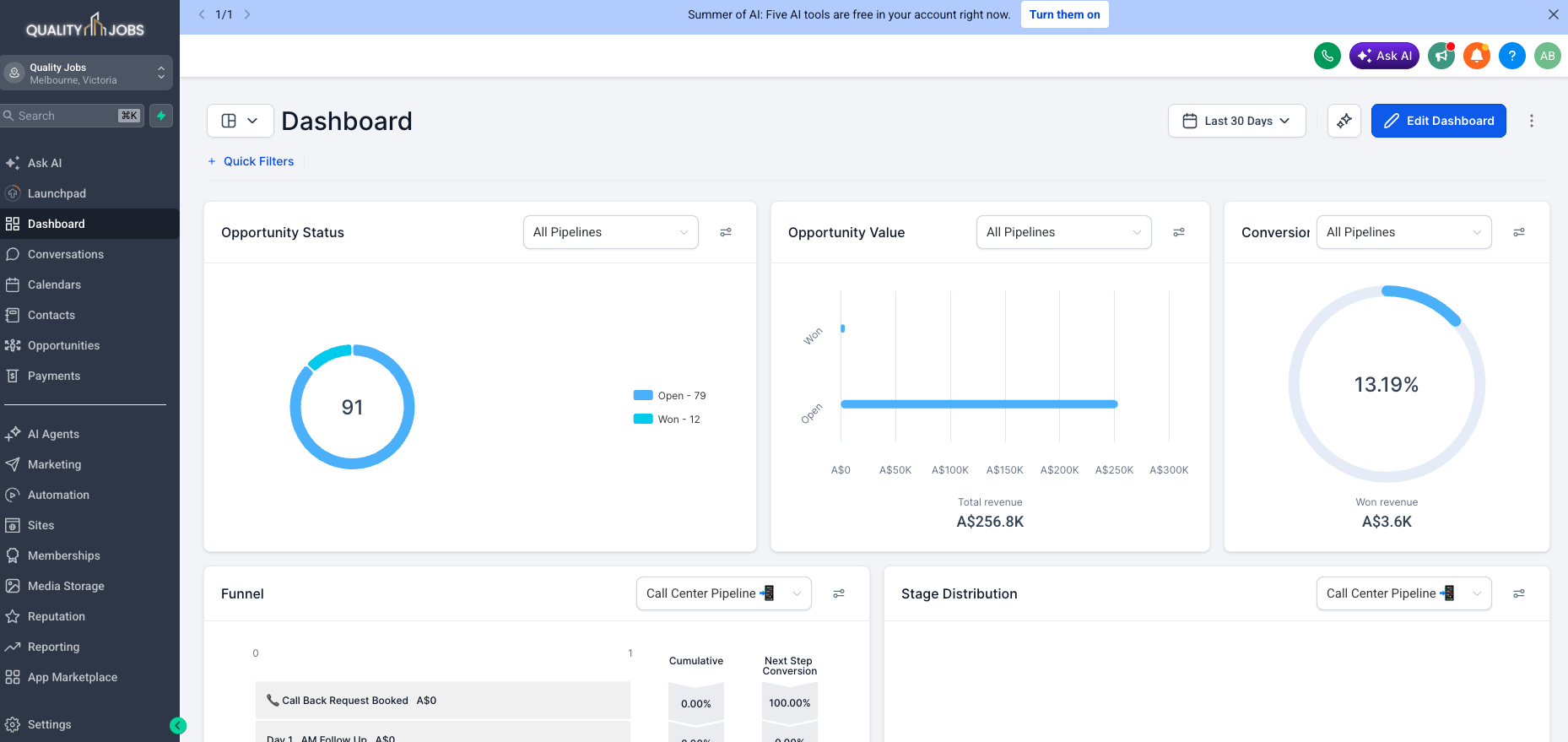
Task: Open the three-dot dashboard options menu
Action: click(1532, 121)
